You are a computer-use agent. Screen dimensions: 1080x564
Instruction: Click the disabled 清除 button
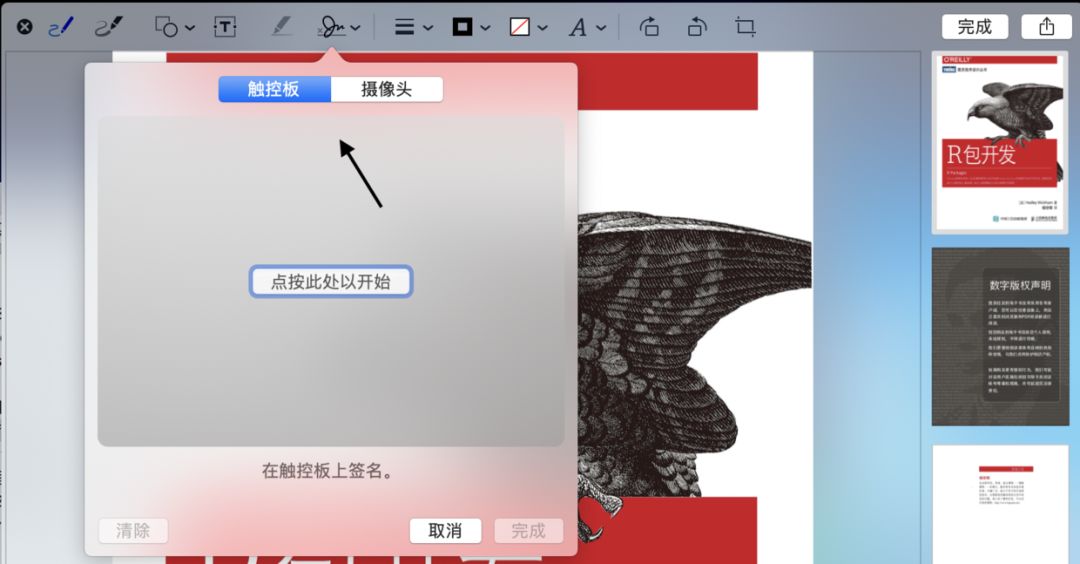tap(133, 531)
